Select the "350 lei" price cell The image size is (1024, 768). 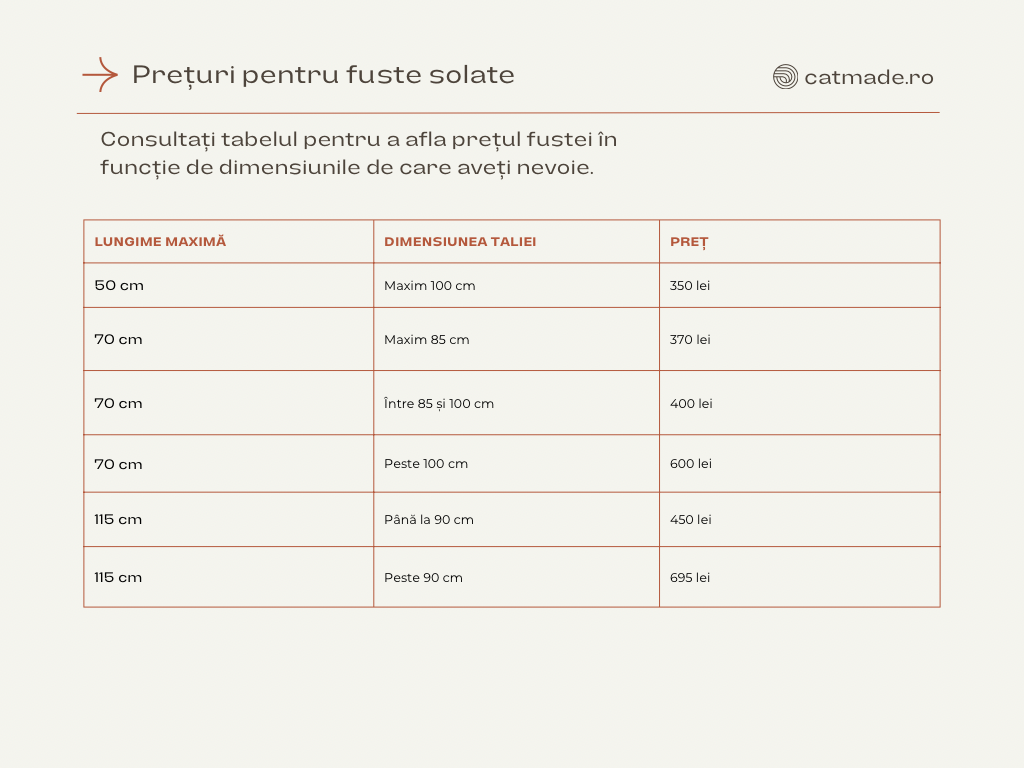tap(690, 286)
